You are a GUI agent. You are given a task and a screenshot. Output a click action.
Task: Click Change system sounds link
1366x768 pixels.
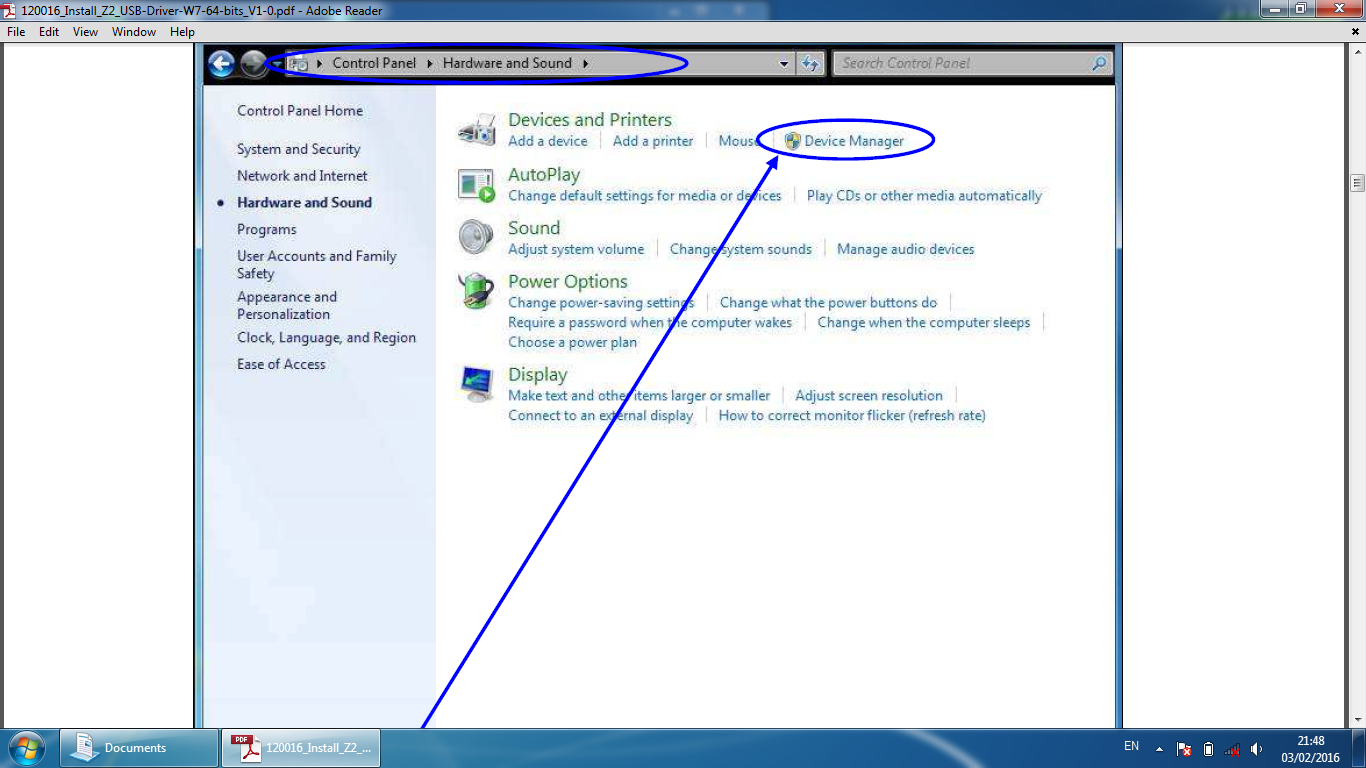pos(741,249)
